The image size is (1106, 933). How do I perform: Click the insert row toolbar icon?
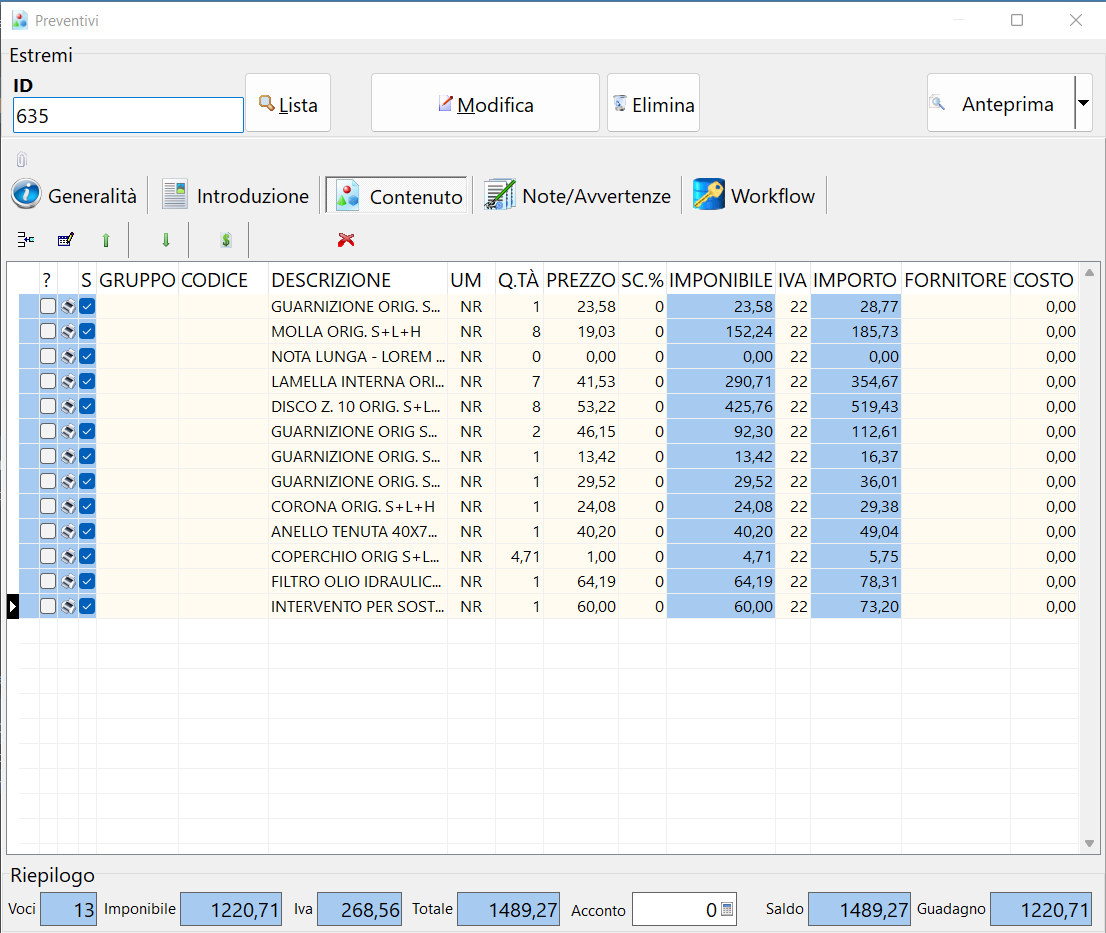(26, 240)
